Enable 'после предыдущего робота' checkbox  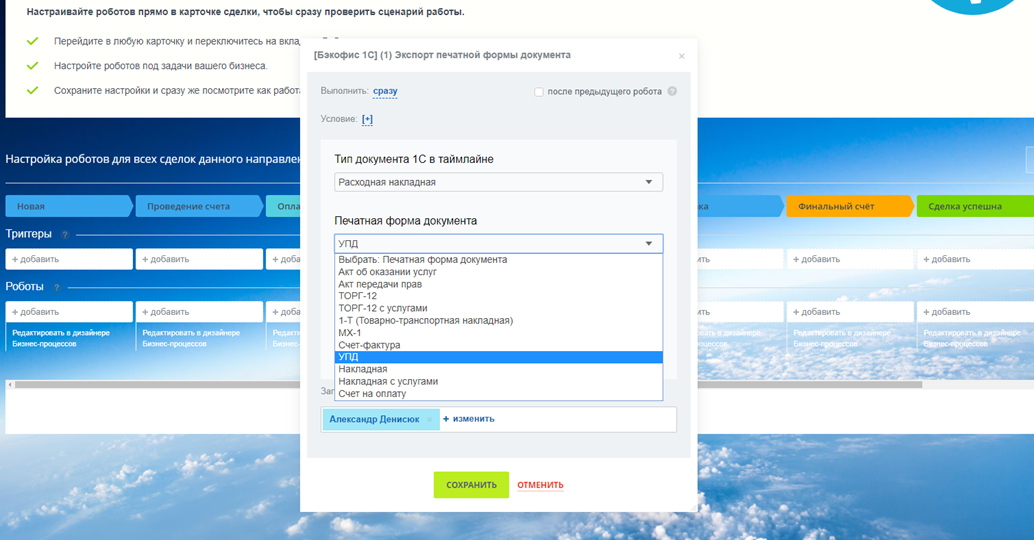(x=539, y=92)
